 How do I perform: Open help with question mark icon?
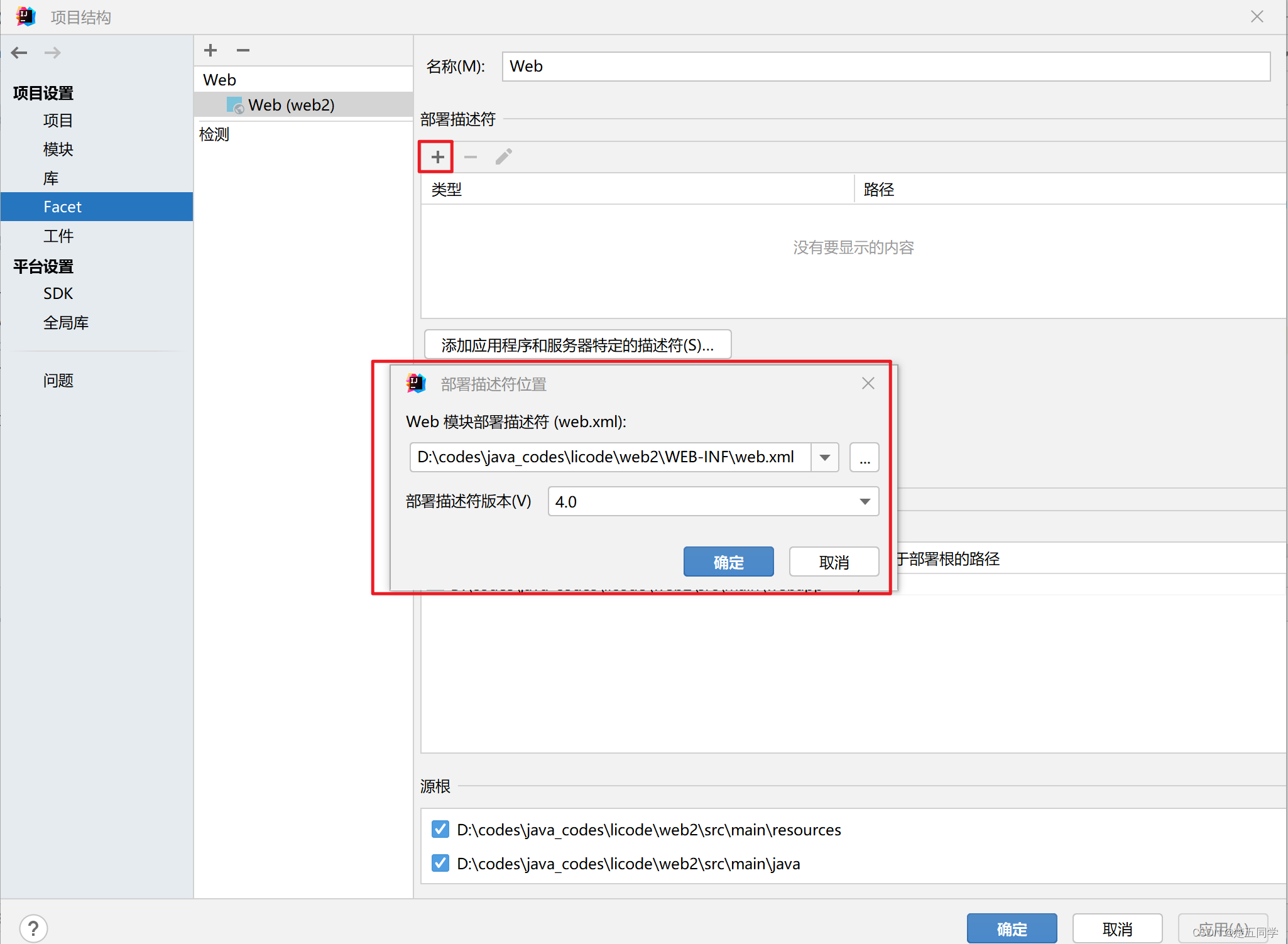pos(33,928)
